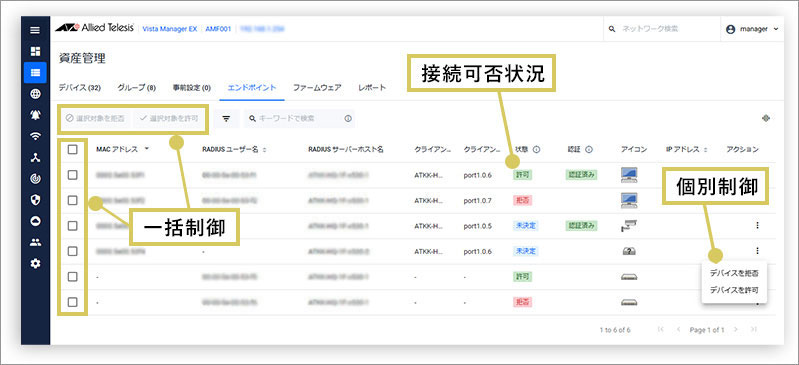Go to last page in pagination
The image size is (799, 365).
pos(754,330)
